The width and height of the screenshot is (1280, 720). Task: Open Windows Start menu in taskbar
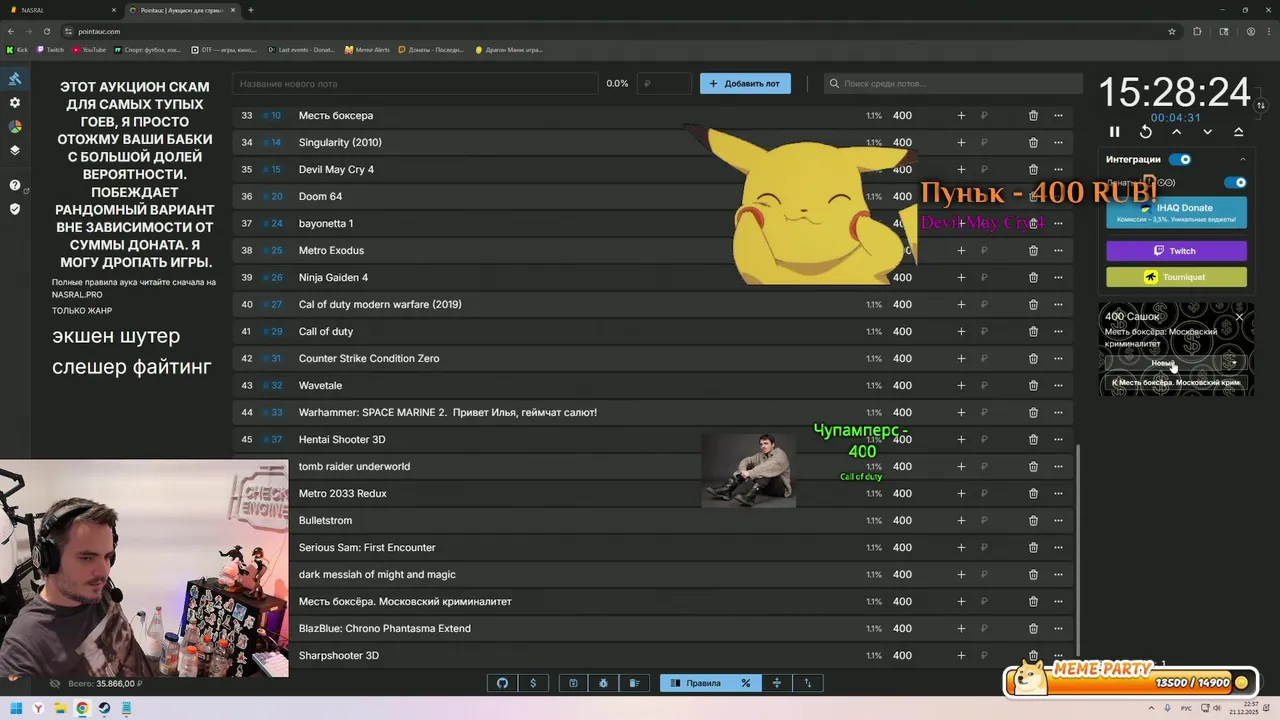point(17,708)
